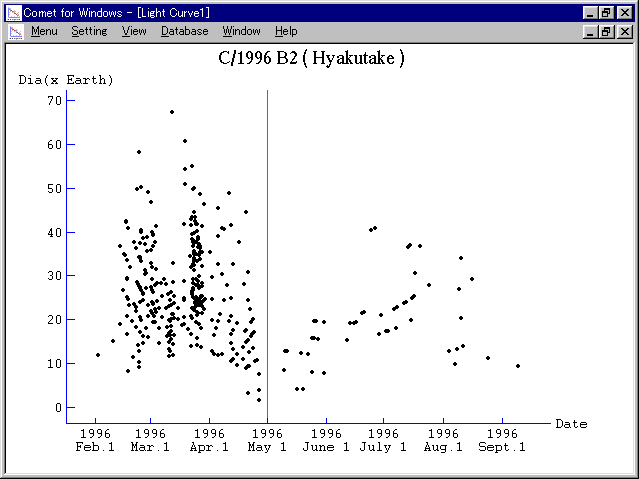Select the highest data point near 67

(171, 112)
